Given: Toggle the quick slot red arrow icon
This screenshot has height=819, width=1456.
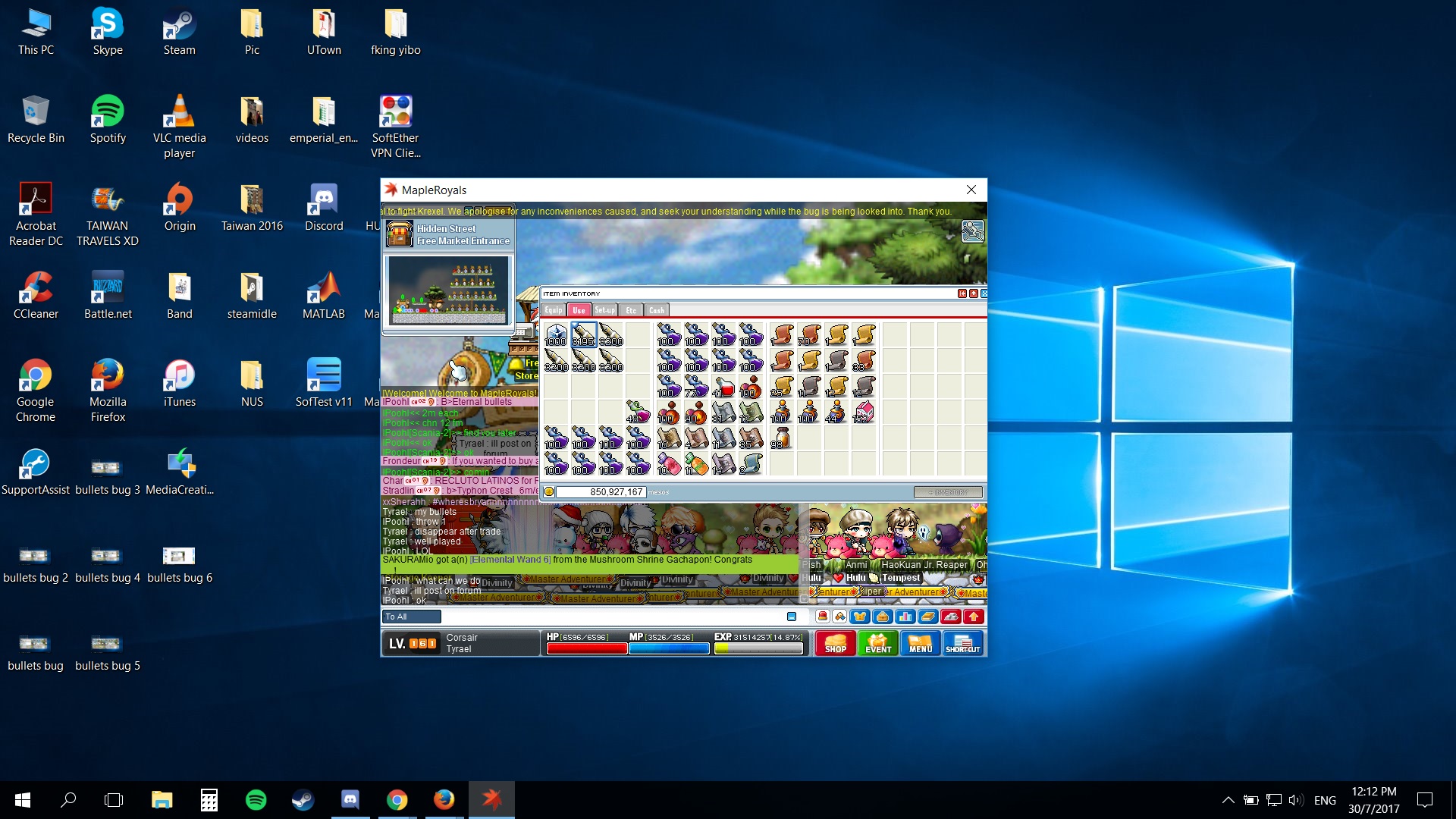Looking at the screenshot, I should point(974,617).
